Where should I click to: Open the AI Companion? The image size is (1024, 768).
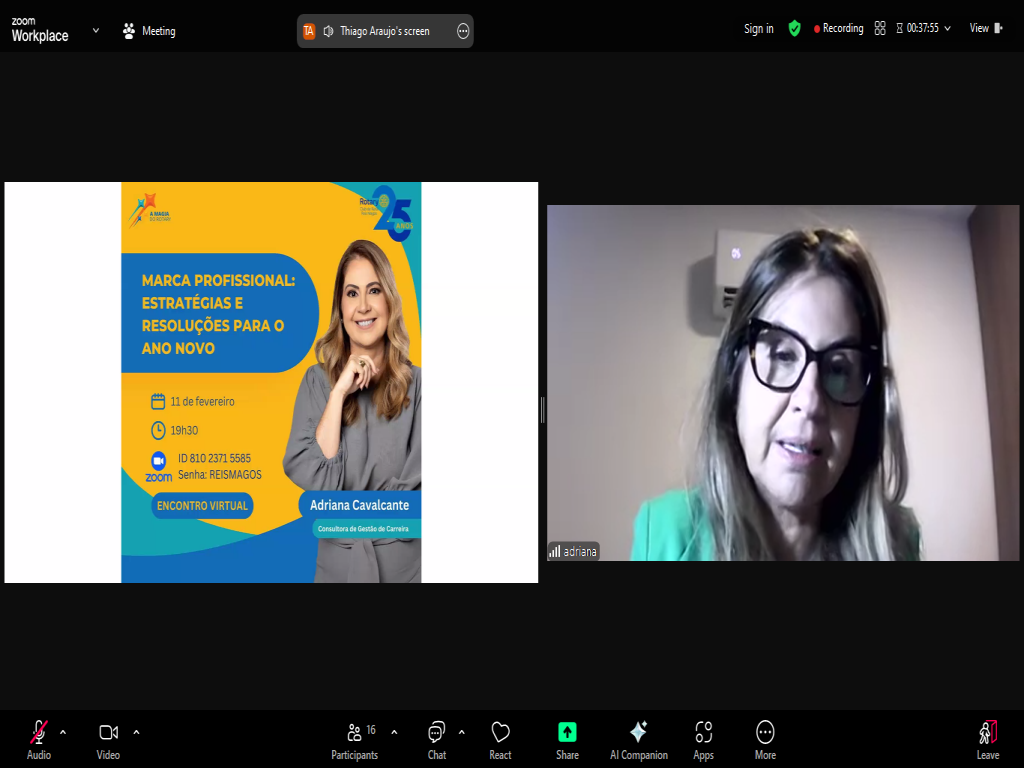(639, 739)
